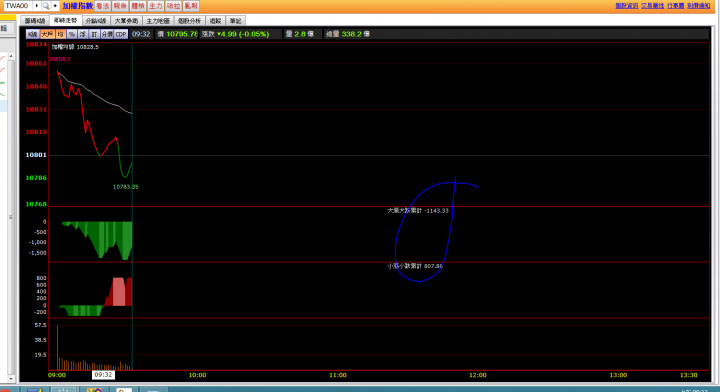This screenshot has height=392, width=720.
Task: Open the 主力 toolbar button
Action: (156, 6)
